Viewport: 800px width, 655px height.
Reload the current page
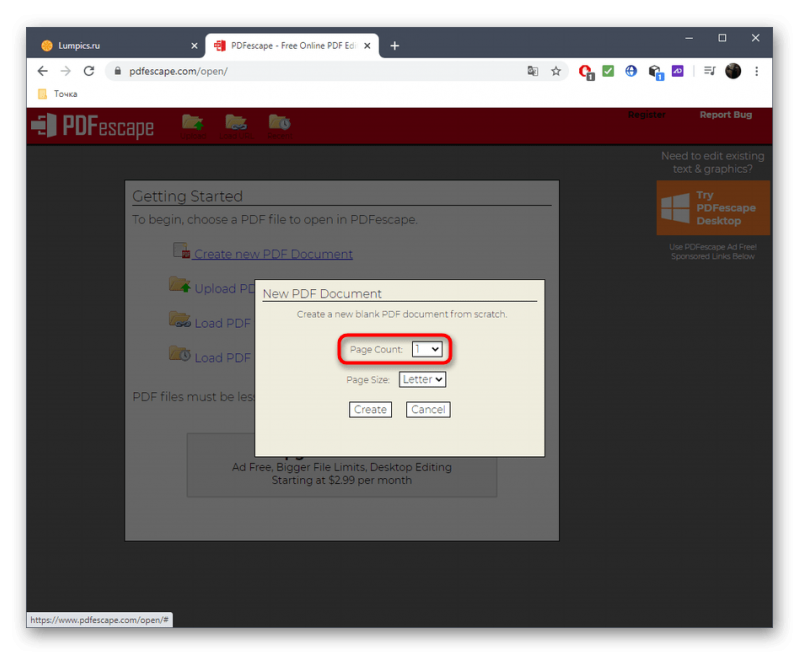click(89, 71)
